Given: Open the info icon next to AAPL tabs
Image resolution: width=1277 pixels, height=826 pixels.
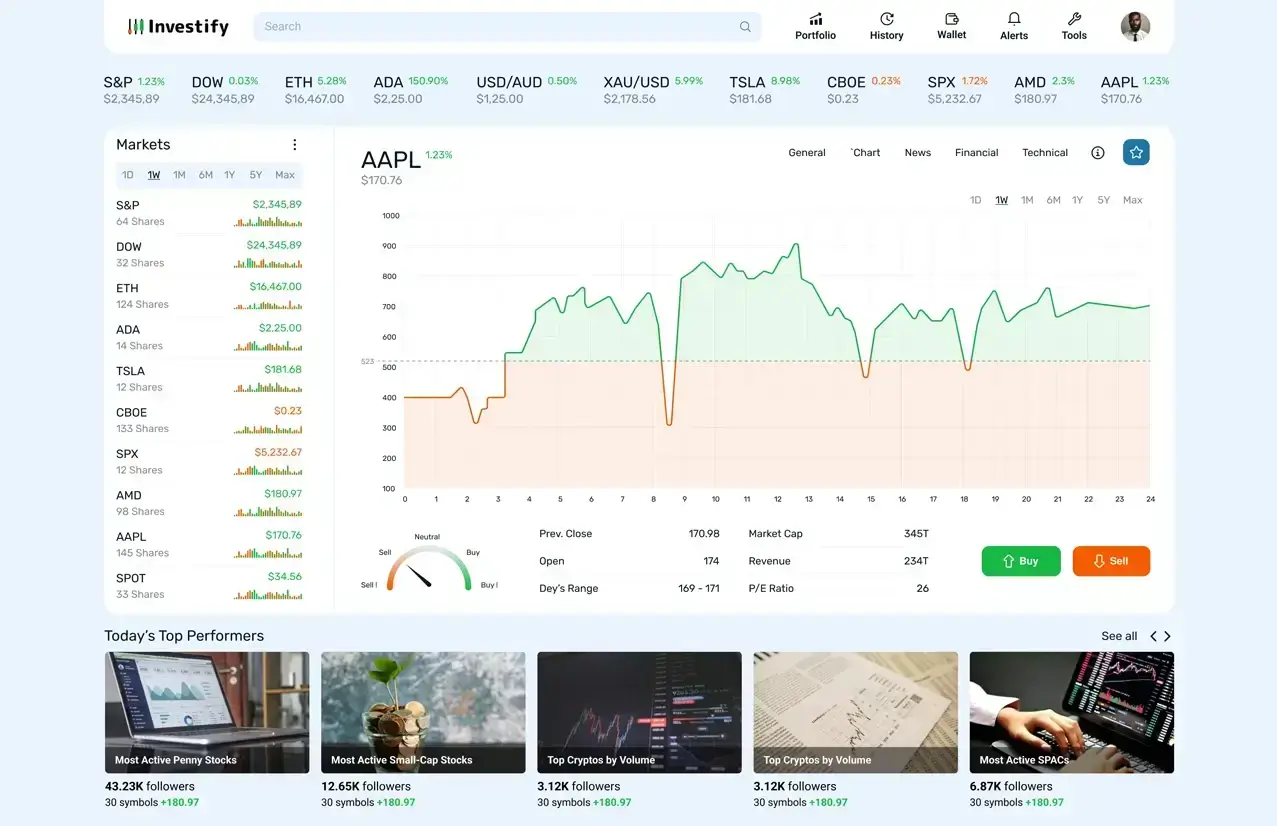Looking at the screenshot, I should point(1097,152).
